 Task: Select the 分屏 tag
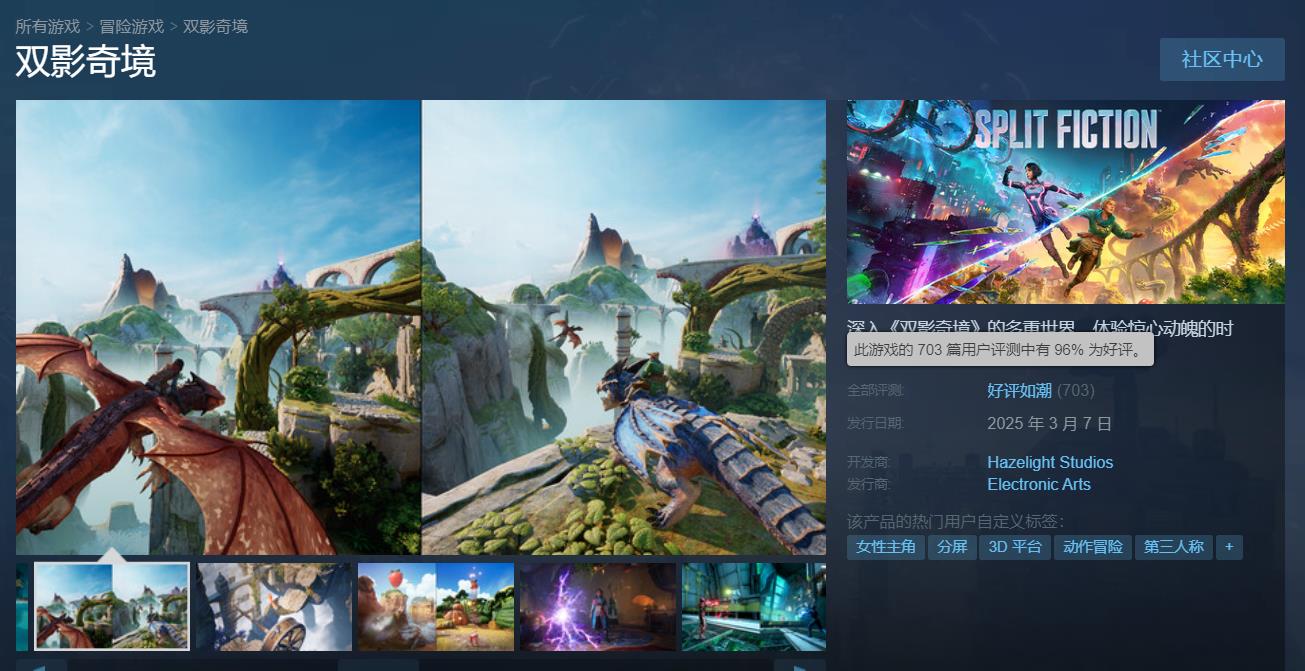[951, 547]
